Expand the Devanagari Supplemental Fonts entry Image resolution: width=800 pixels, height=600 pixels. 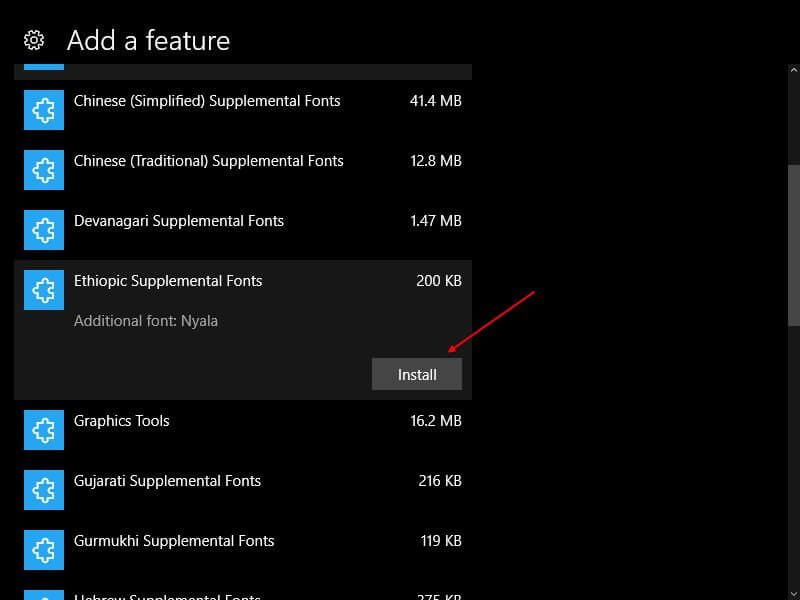pyautogui.click(x=243, y=230)
